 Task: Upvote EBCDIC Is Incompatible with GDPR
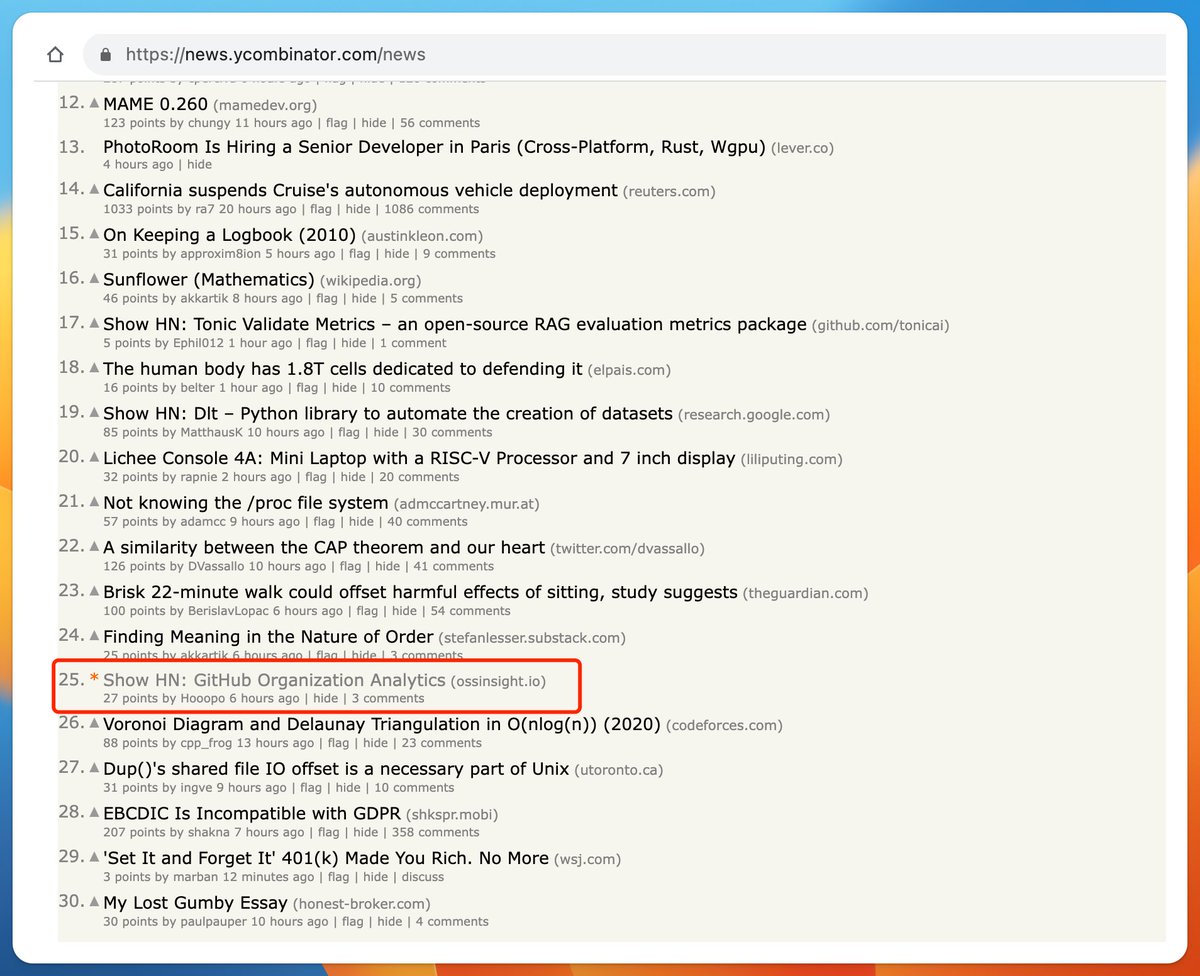(x=94, y=812)
